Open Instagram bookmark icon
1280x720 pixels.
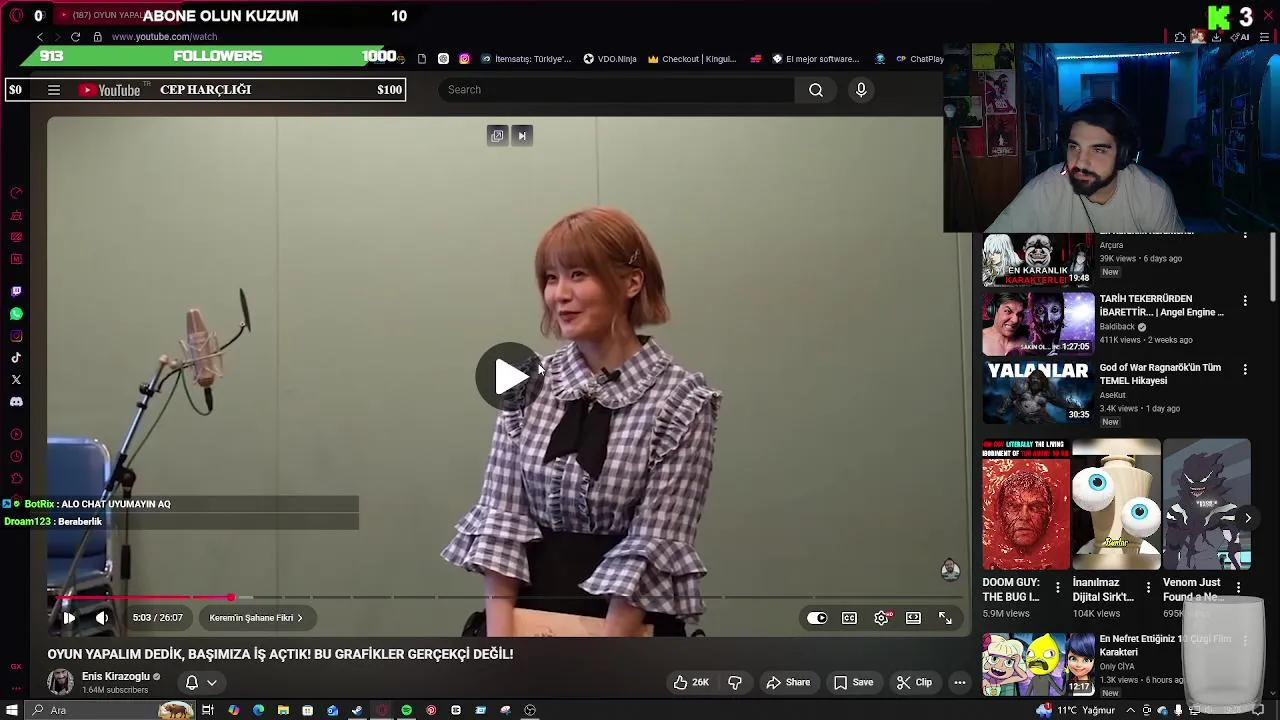click(x=464, y=59)
